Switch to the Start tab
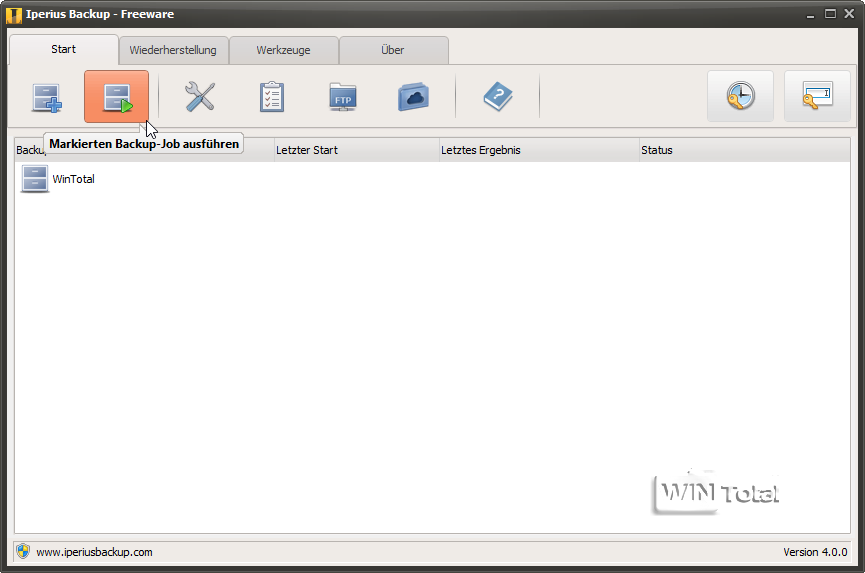The width and height of the screenshot is (865, 573). [x=63, y=50]
